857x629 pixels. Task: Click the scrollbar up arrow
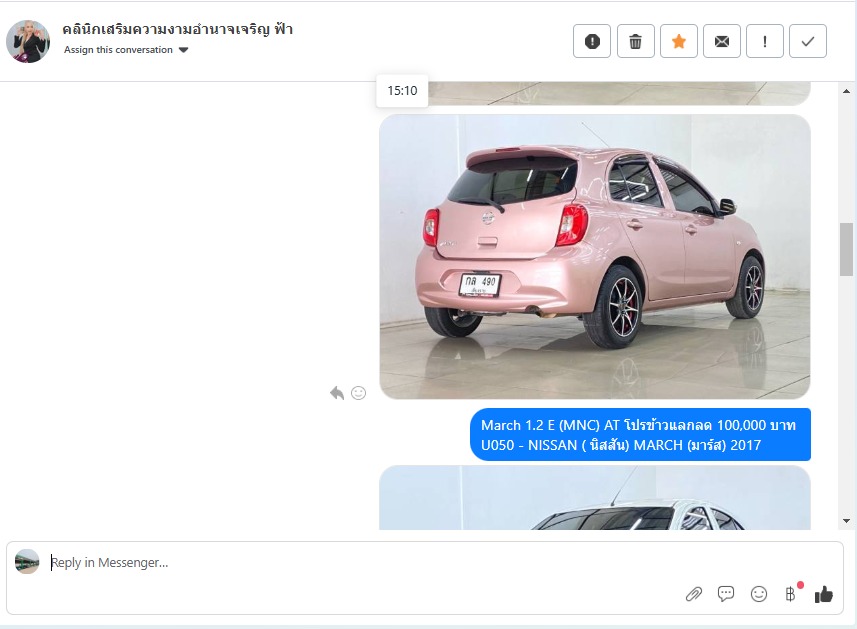pyautogui.click(x=846, y=91)
